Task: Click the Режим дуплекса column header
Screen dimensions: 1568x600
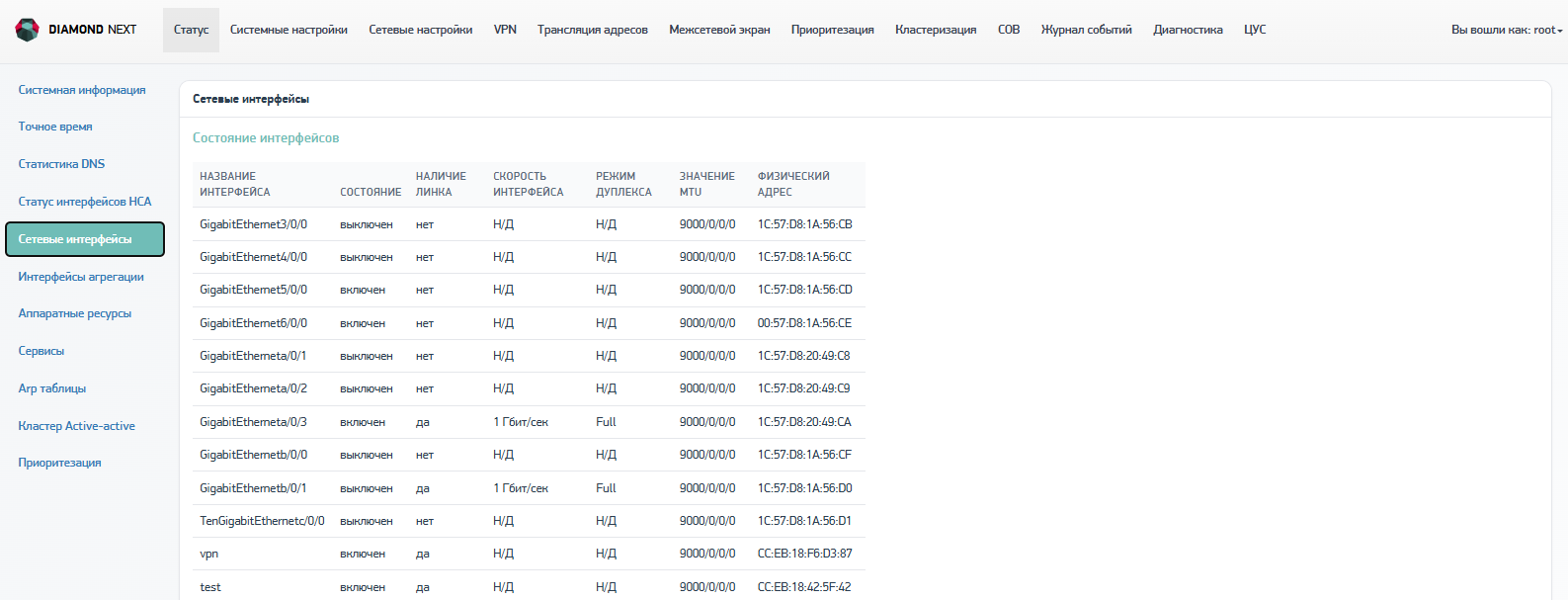Action: pyautogui.click(x=623, y=184)
